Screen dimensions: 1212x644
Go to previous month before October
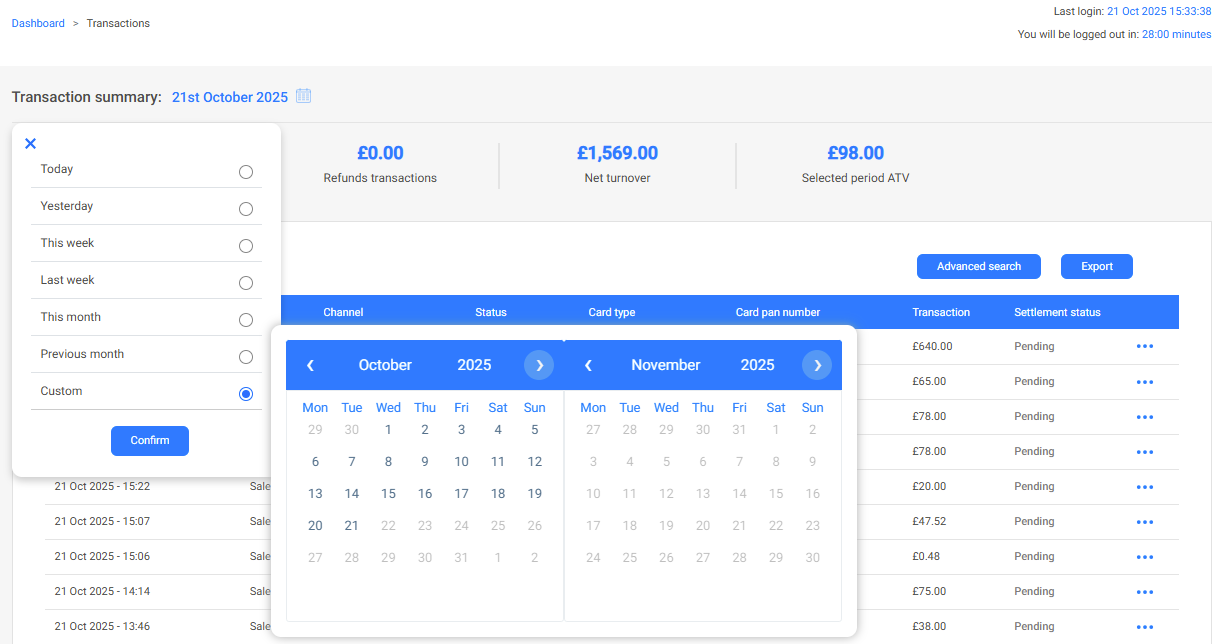tap(310, 366)
